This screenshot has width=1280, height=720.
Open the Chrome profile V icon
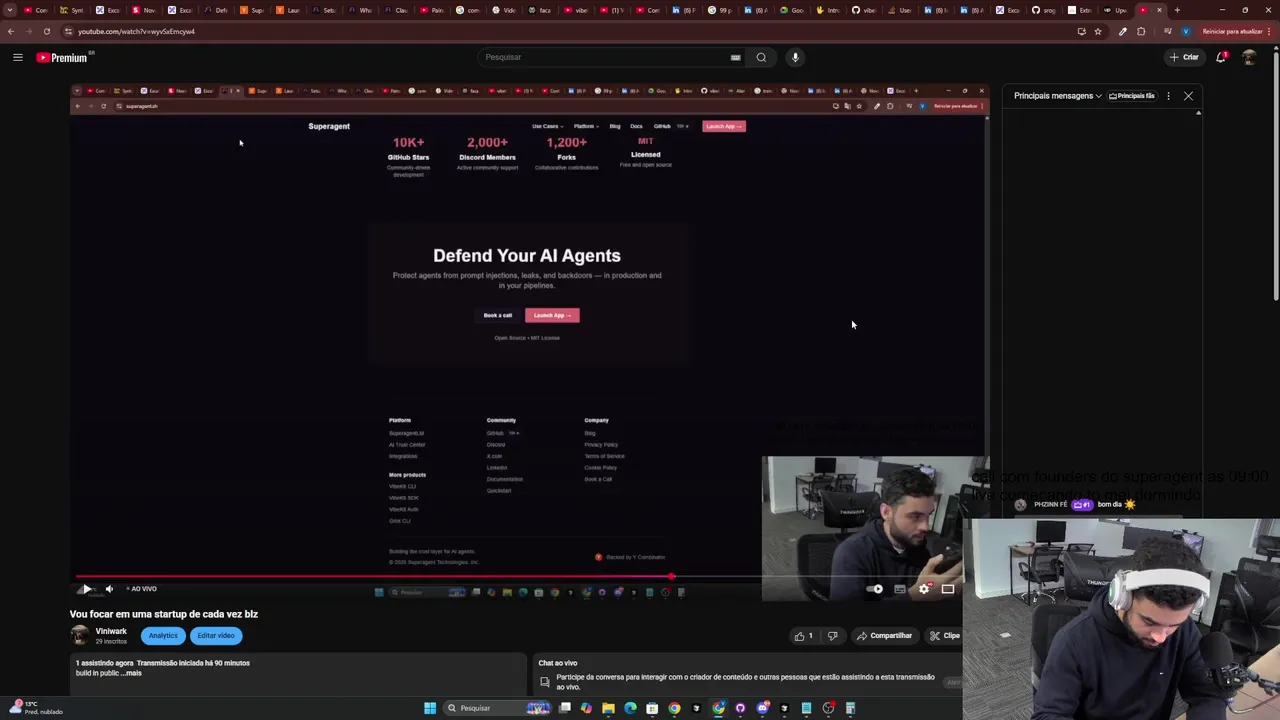pyautogui.click(x=1186, y=31)
